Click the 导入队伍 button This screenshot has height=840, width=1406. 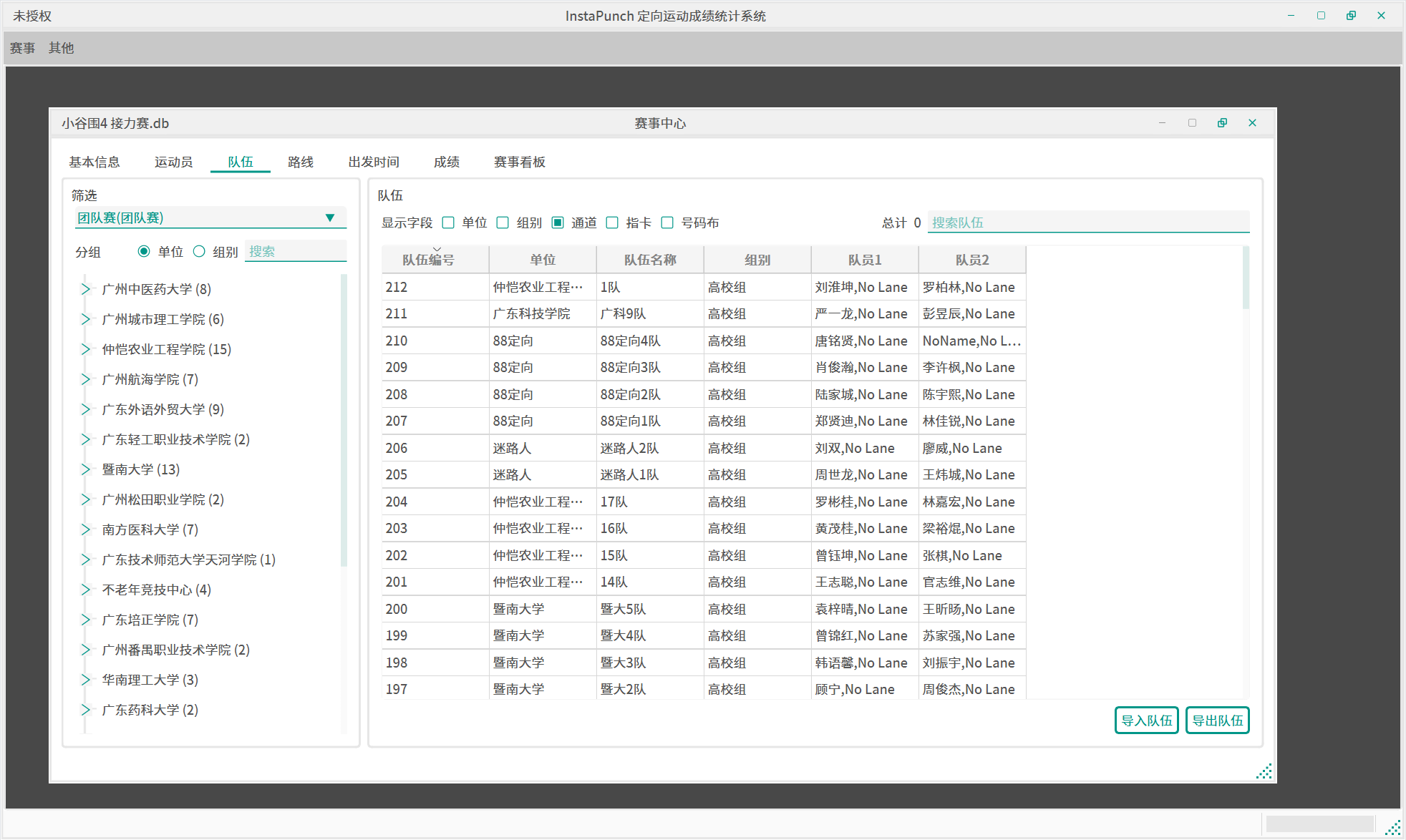(1146, 721)
